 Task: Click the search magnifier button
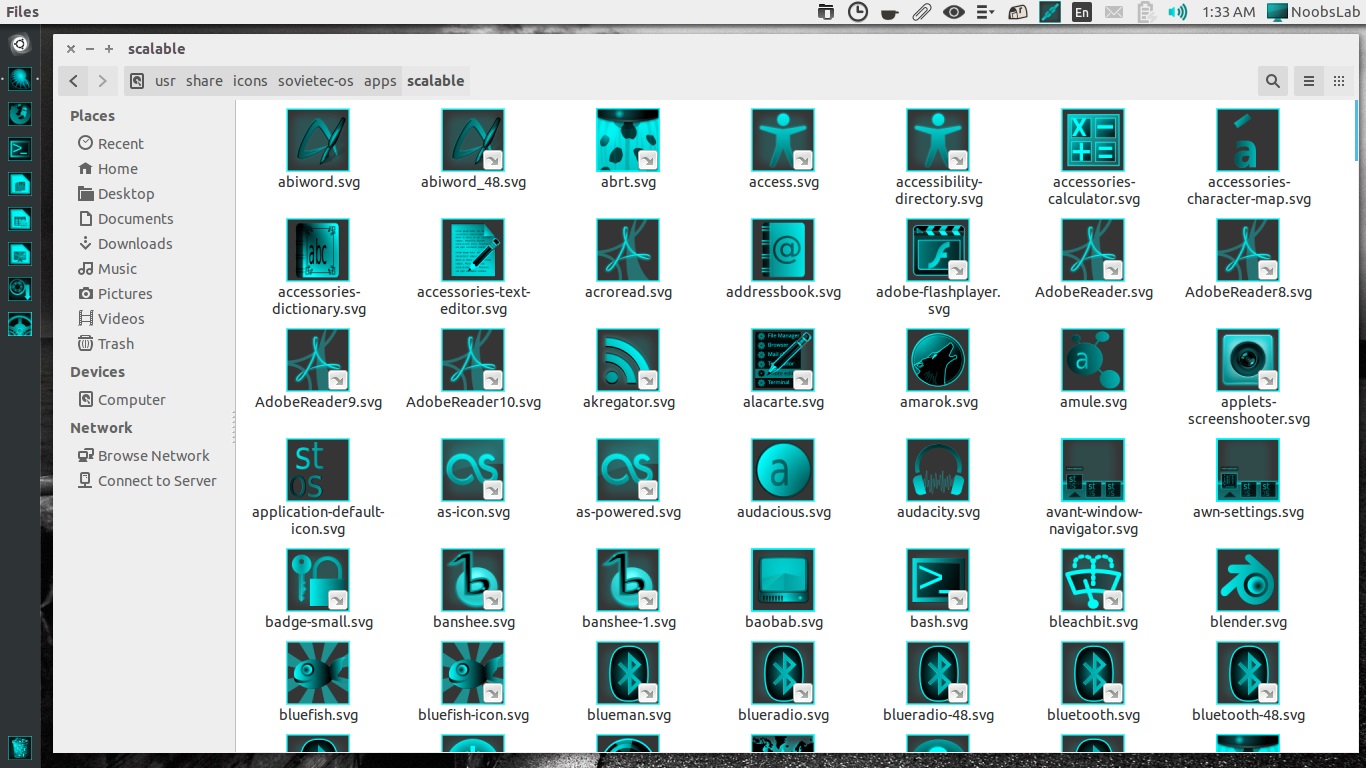click(1272, 81)
